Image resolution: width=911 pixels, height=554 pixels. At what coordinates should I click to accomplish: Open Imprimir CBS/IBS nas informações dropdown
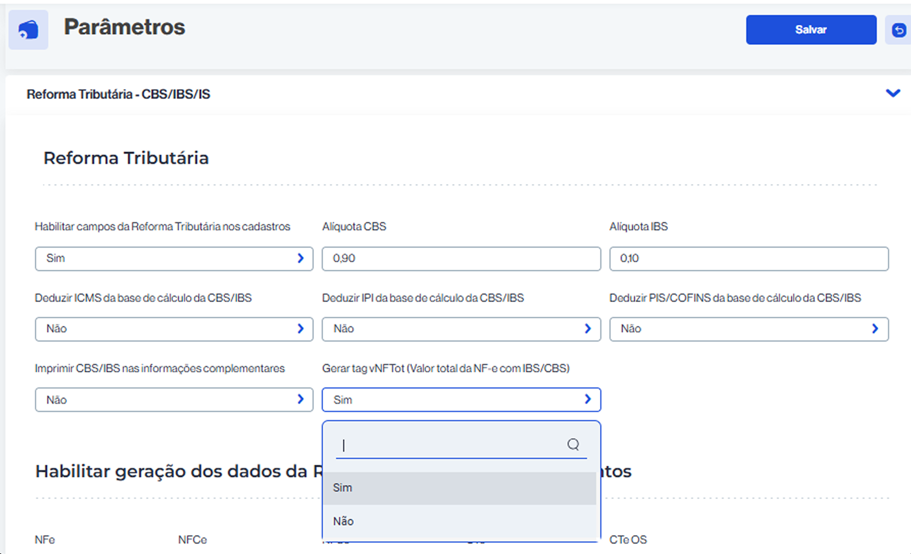tap(174, 400)
